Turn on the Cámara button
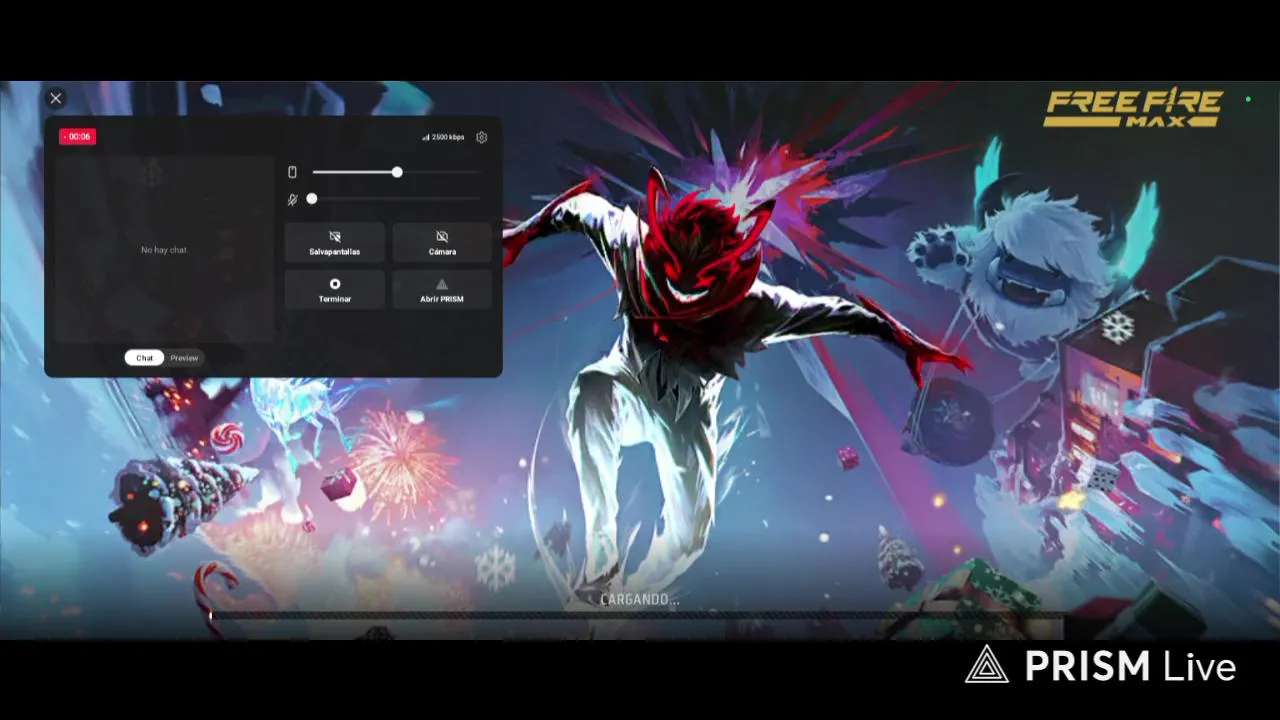Screen dimensions: 1280x720 pos(442,242)
